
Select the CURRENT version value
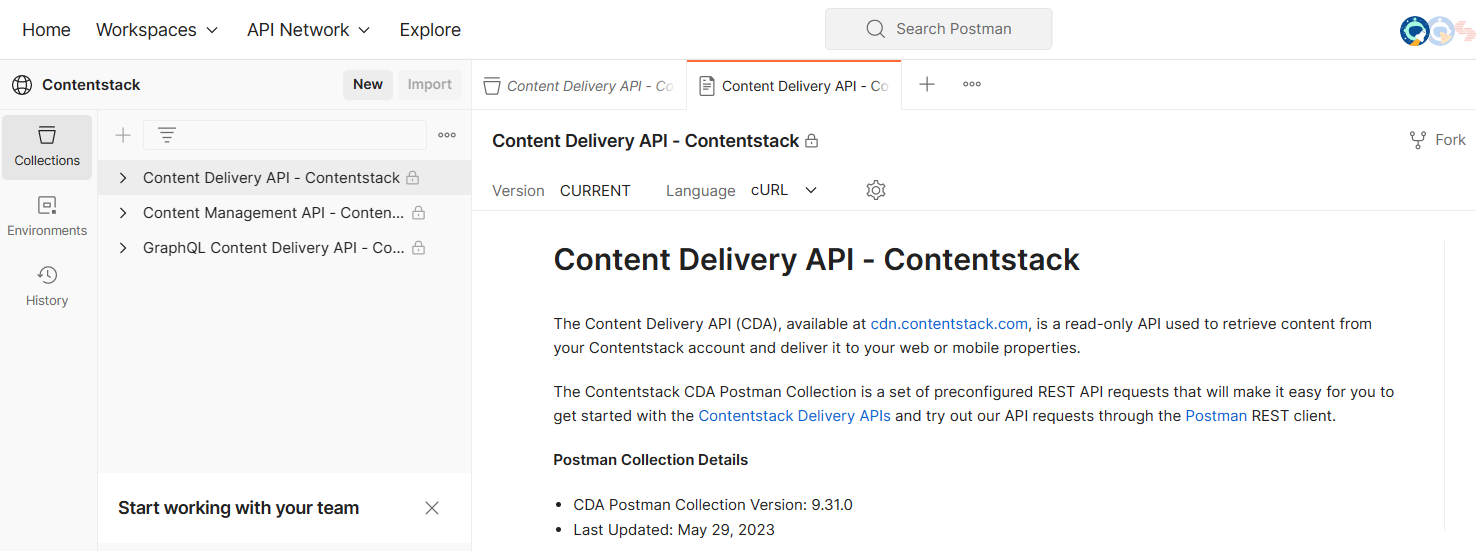(595, 190)
